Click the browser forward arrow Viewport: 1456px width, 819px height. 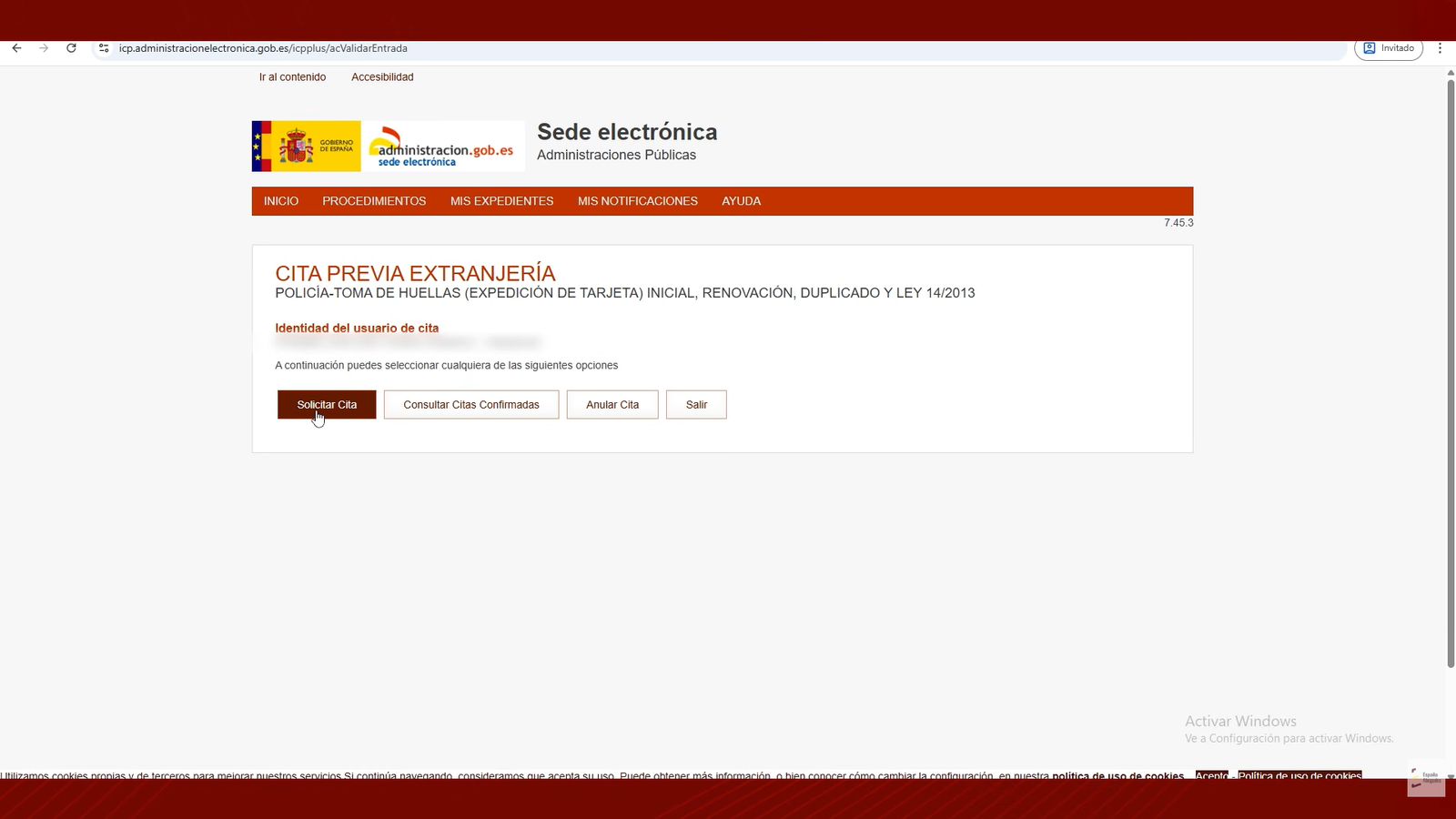click(x=44, y=48)
